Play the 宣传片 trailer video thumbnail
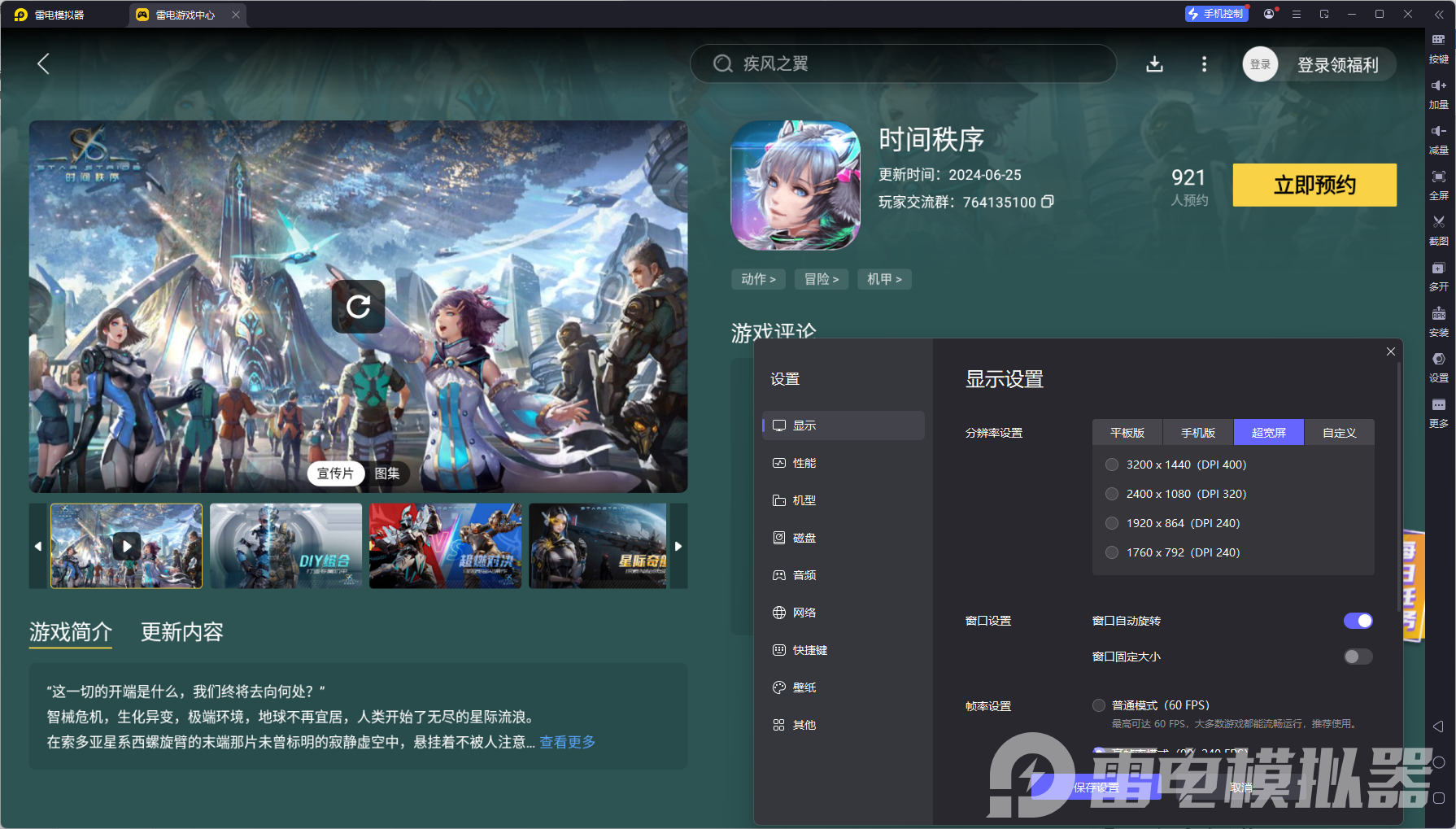Image resolution: width=1456 pixels, height=829 pixels. (x=126, y=546)
